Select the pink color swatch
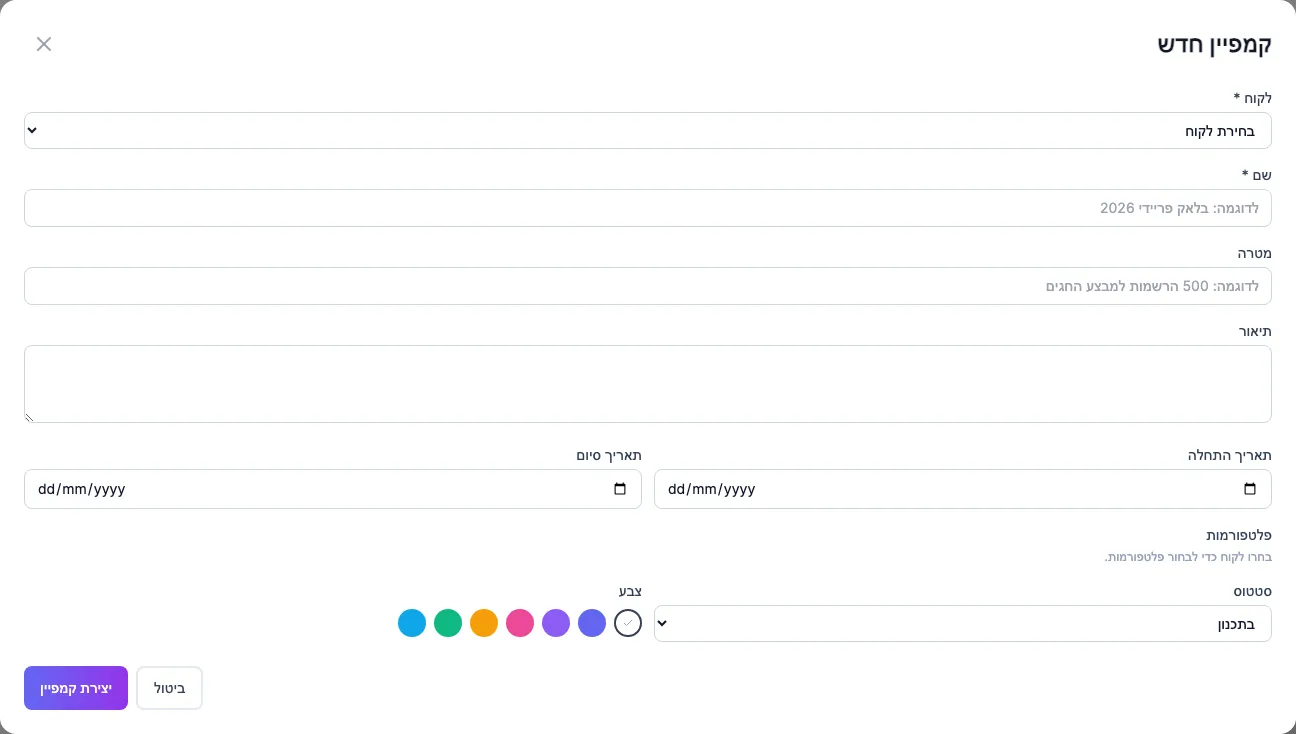This screenshot has height=734, width=1296. click(x=520, y=623)
